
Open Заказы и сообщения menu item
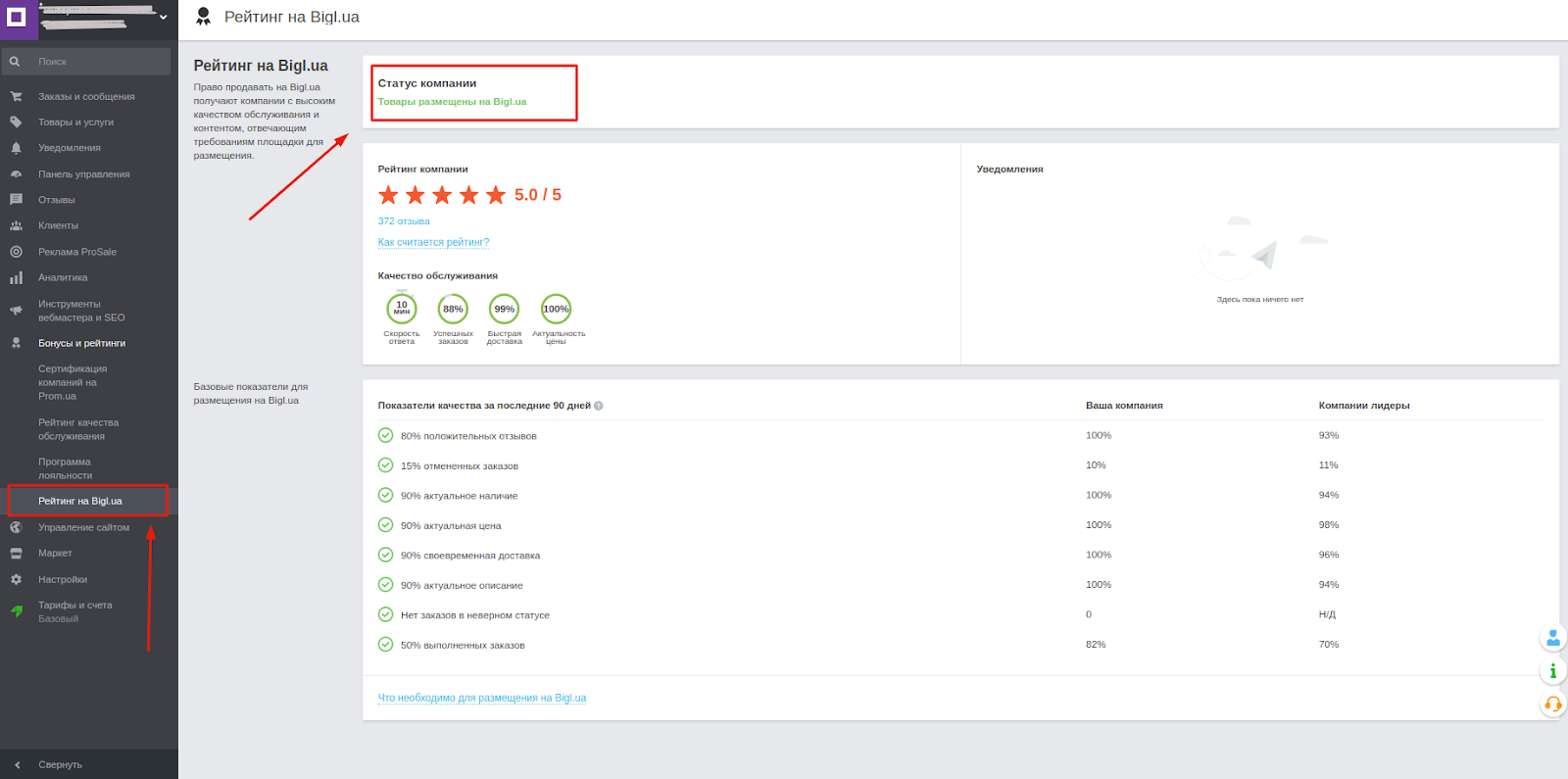click(86, 97)
